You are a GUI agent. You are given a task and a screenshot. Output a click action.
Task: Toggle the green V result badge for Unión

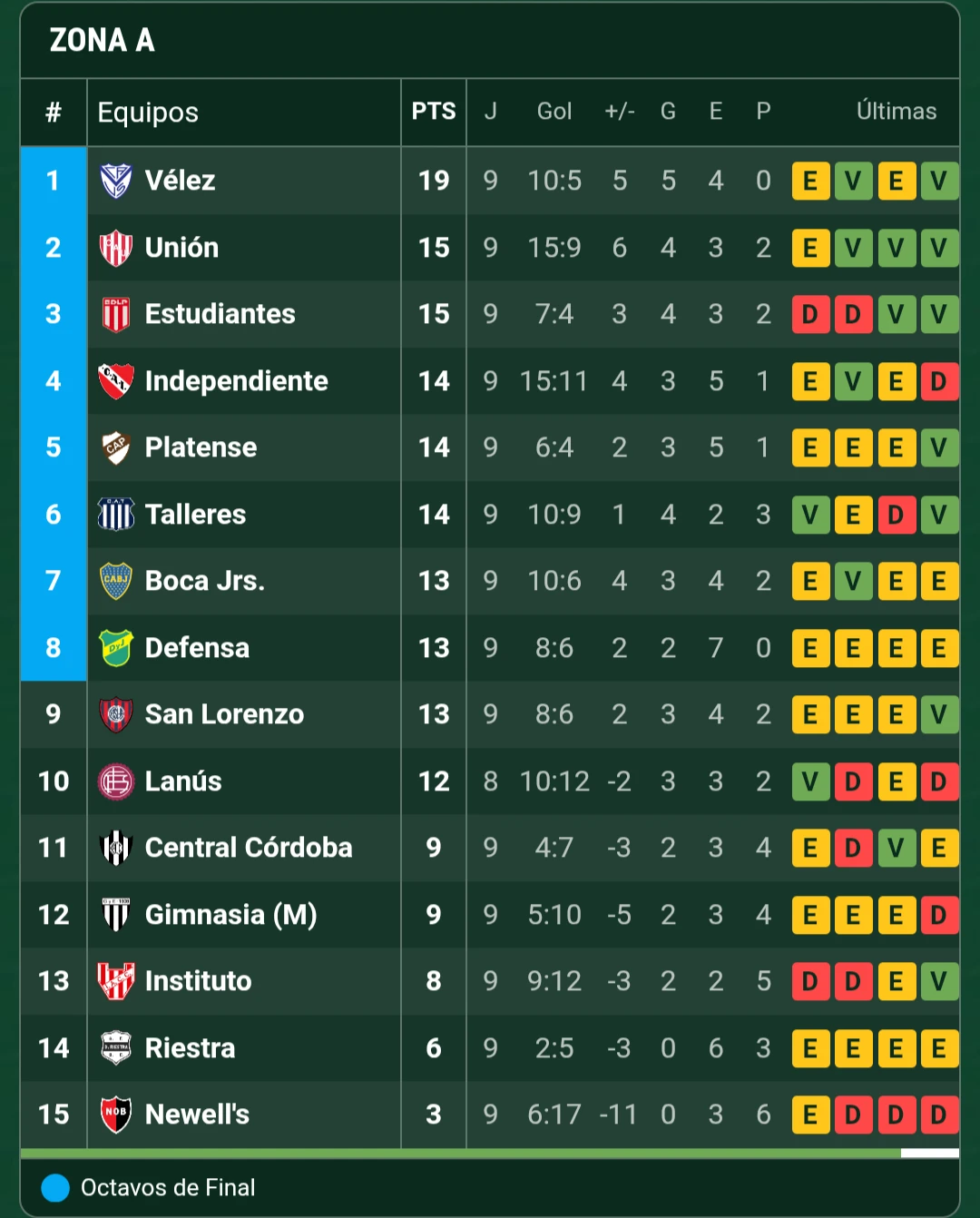click(x=853, y=248)
